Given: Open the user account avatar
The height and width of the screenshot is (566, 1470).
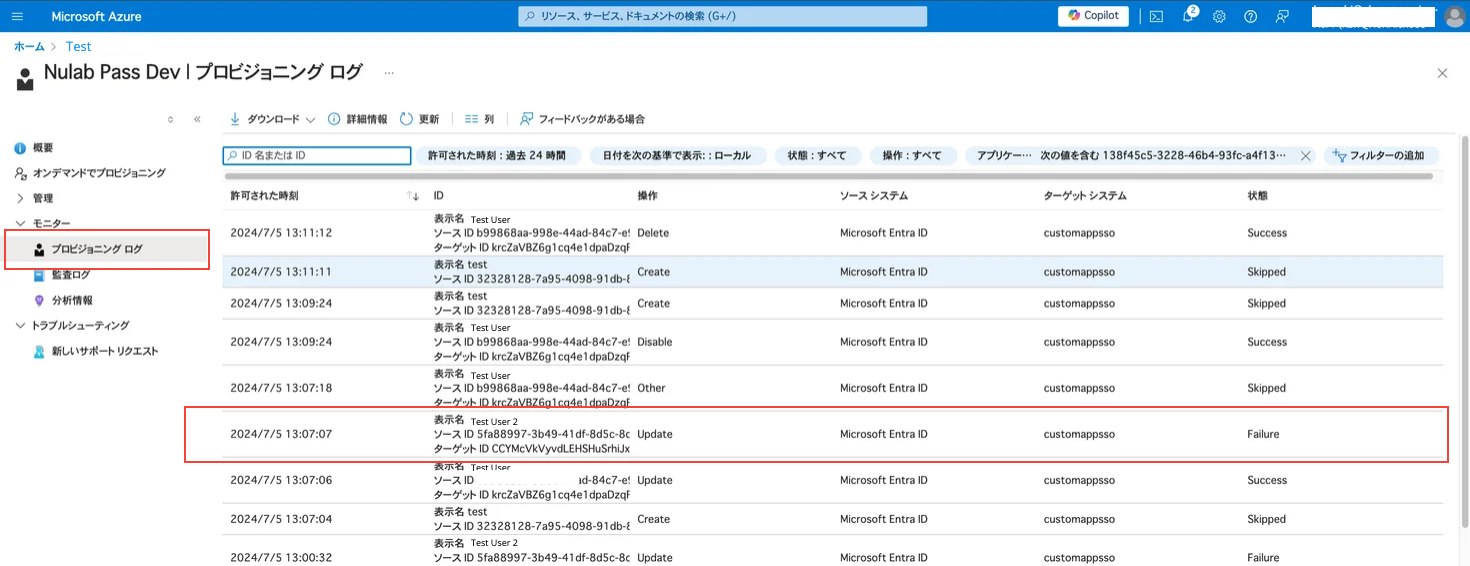Looking at the screenshot, I should tap(1454, 17).
